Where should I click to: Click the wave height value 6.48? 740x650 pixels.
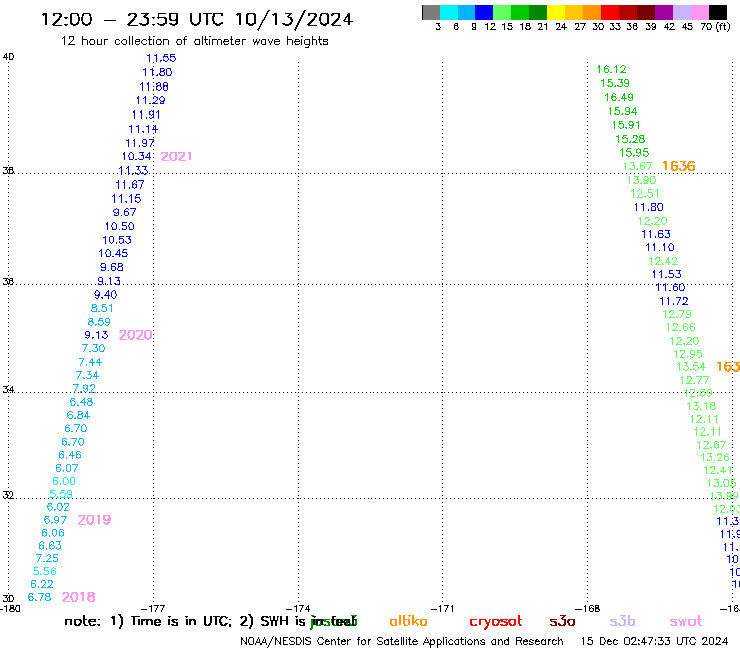click(x=82, y=402)
